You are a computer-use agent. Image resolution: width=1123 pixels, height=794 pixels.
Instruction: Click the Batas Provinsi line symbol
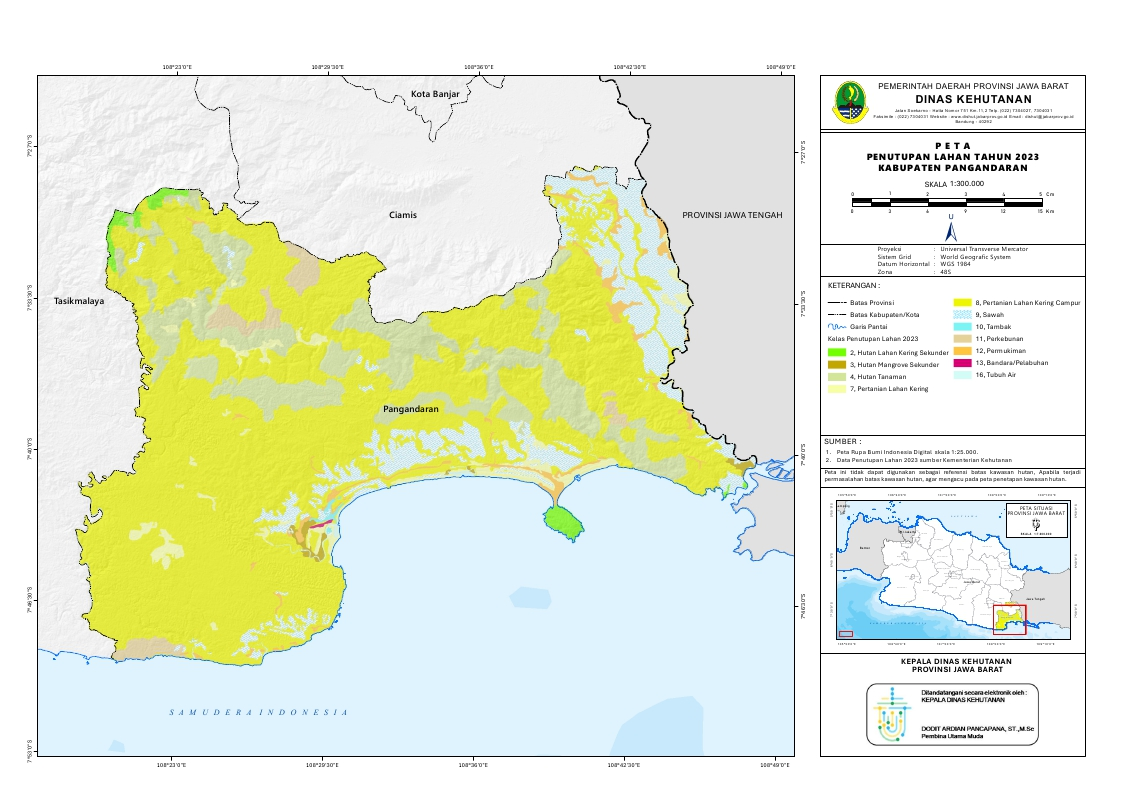point(838,301)
